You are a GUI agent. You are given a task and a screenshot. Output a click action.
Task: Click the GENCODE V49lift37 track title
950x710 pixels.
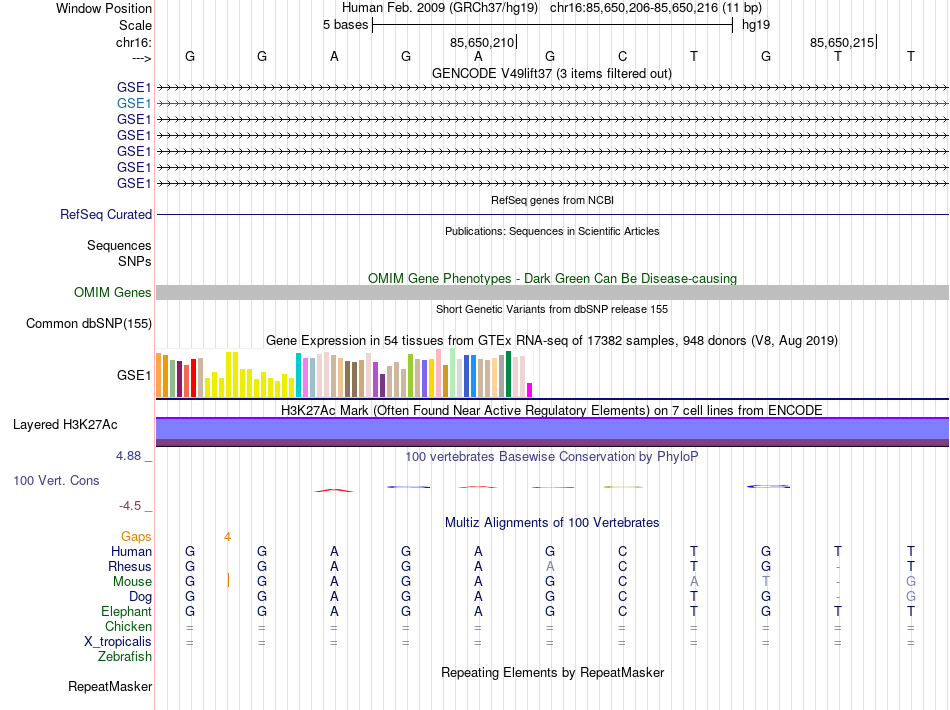[552, 74]
